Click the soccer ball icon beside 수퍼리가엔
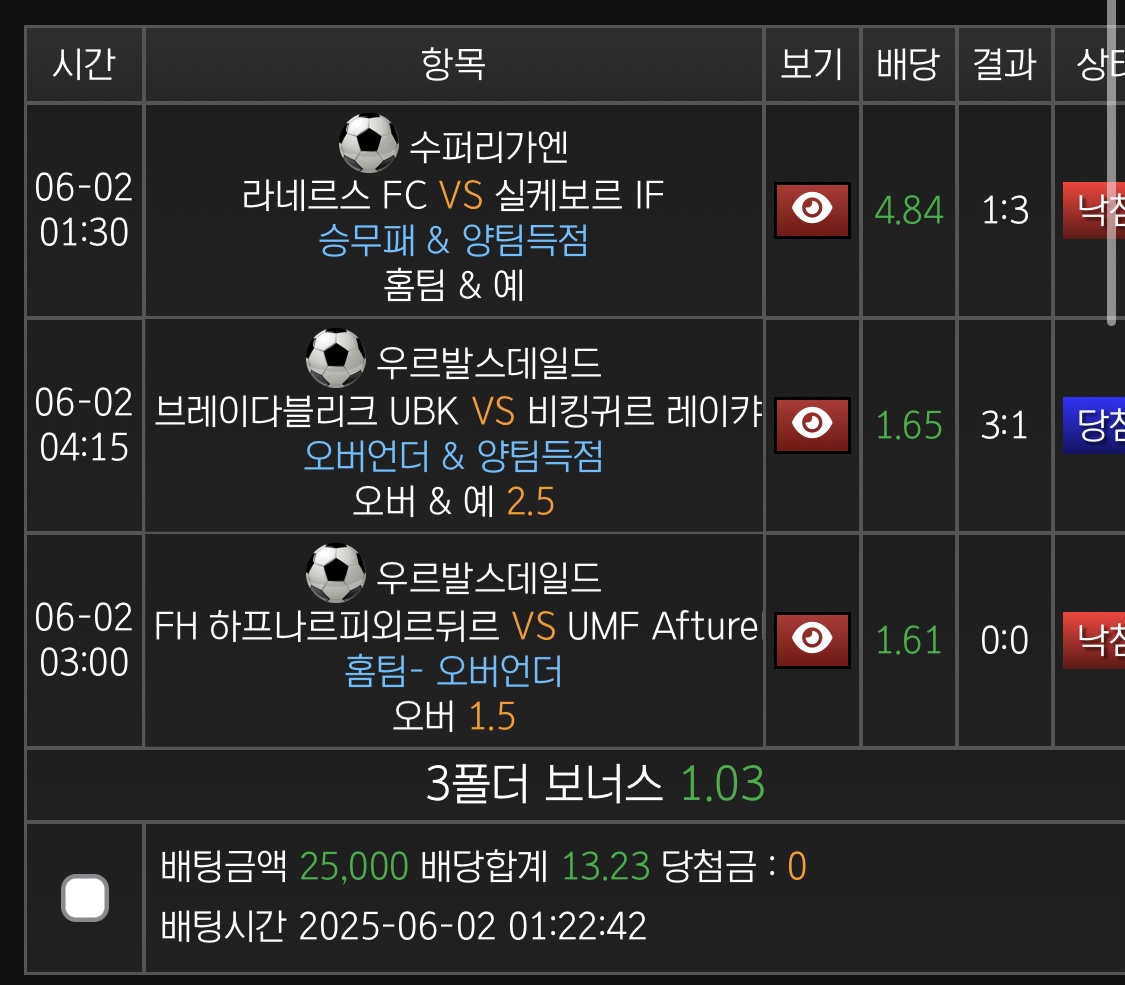Screen dimensions: 1125x985 click(368, 144)
